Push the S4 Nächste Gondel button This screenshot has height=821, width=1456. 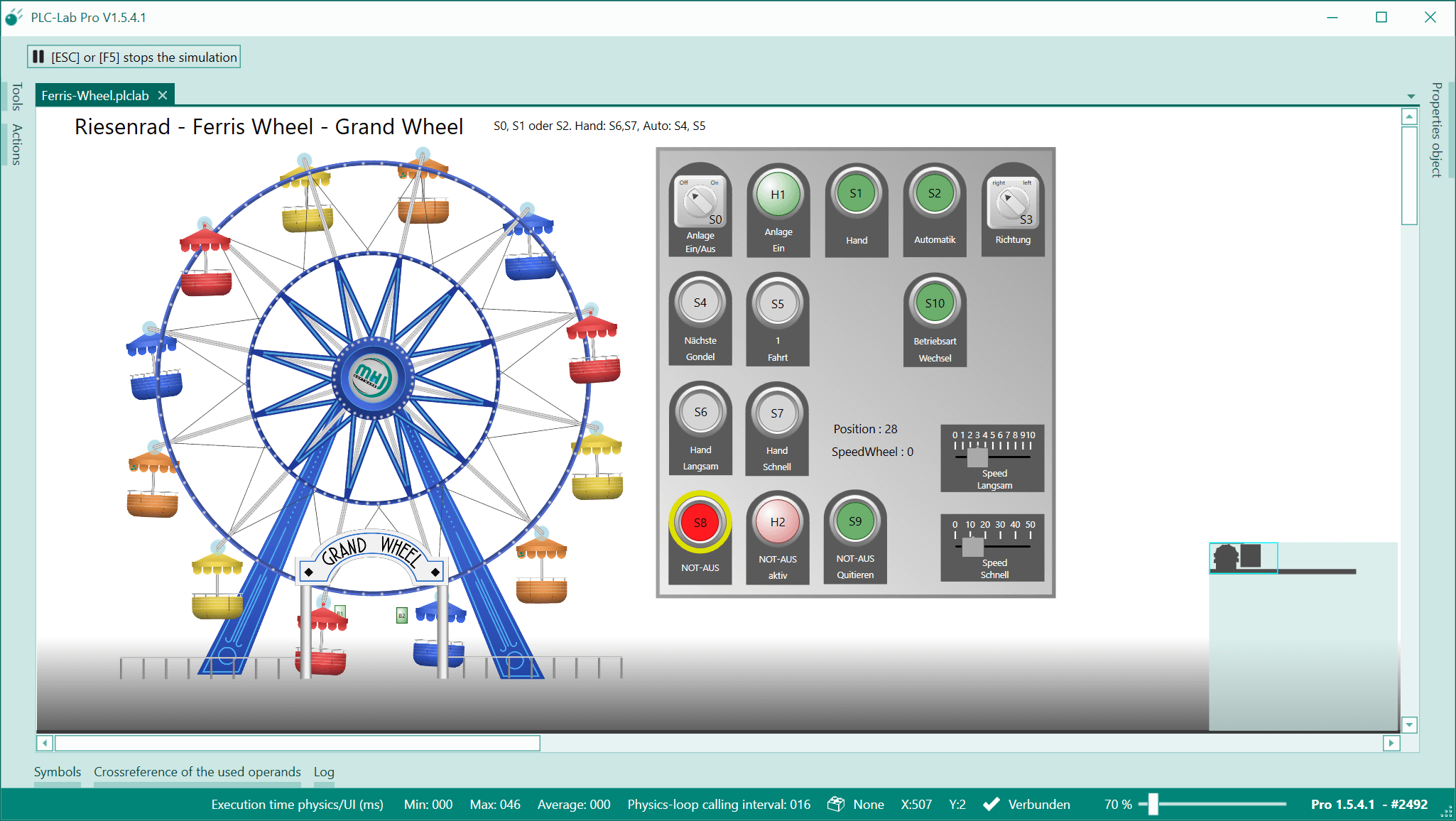700,303
